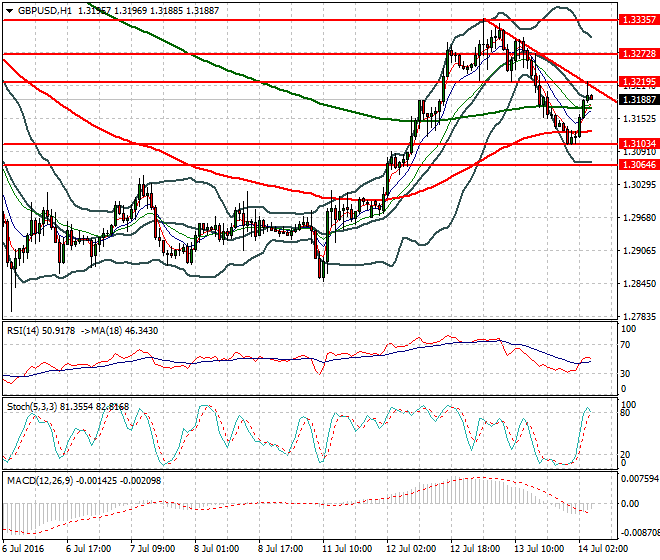Image resolution: width=660 pixels, height=560 pixels.
Task: Click the 1.29680 price axis value
Action: point(639,218)
